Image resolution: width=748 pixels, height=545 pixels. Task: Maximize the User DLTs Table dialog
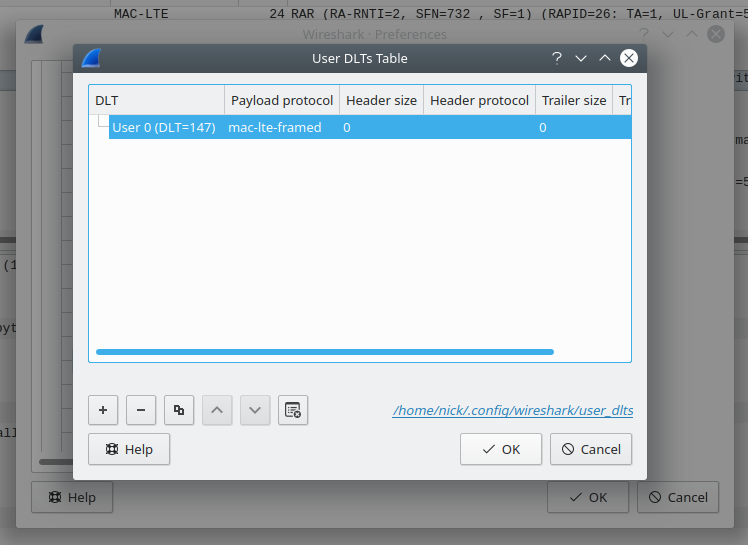coord(605,58)
